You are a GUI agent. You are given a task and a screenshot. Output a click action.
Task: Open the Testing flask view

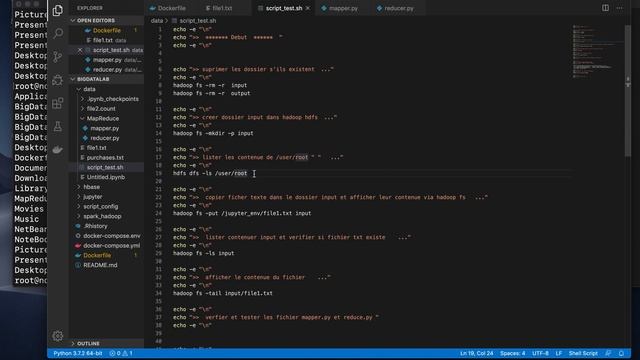[x=58, y=126]
